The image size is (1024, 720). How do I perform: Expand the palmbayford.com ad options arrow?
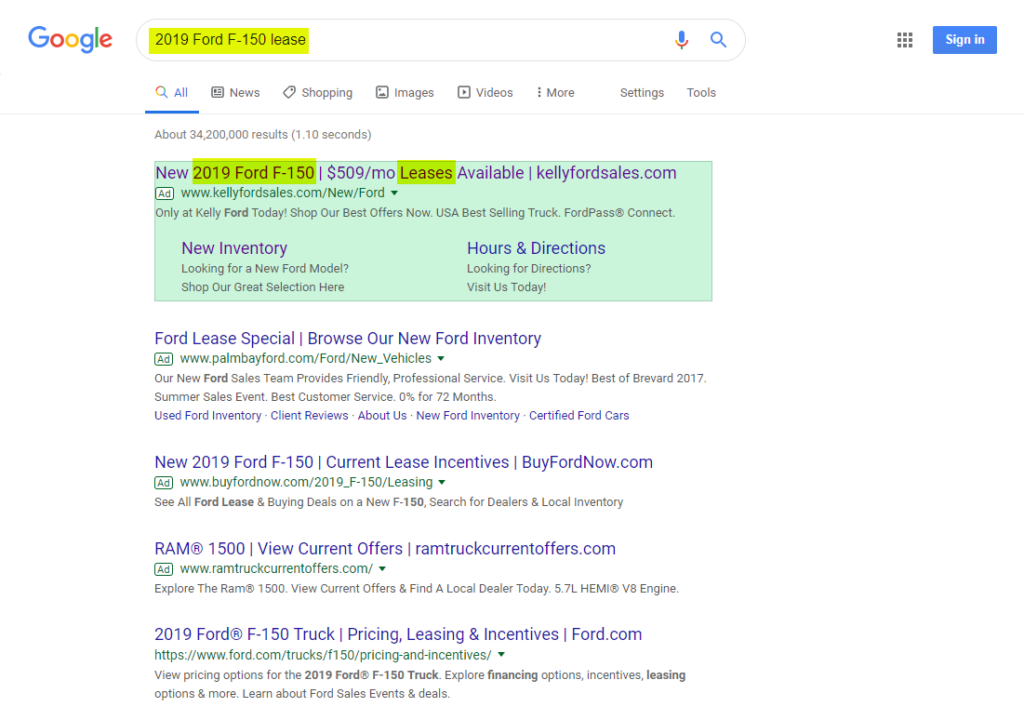click(x=440, y=358)
